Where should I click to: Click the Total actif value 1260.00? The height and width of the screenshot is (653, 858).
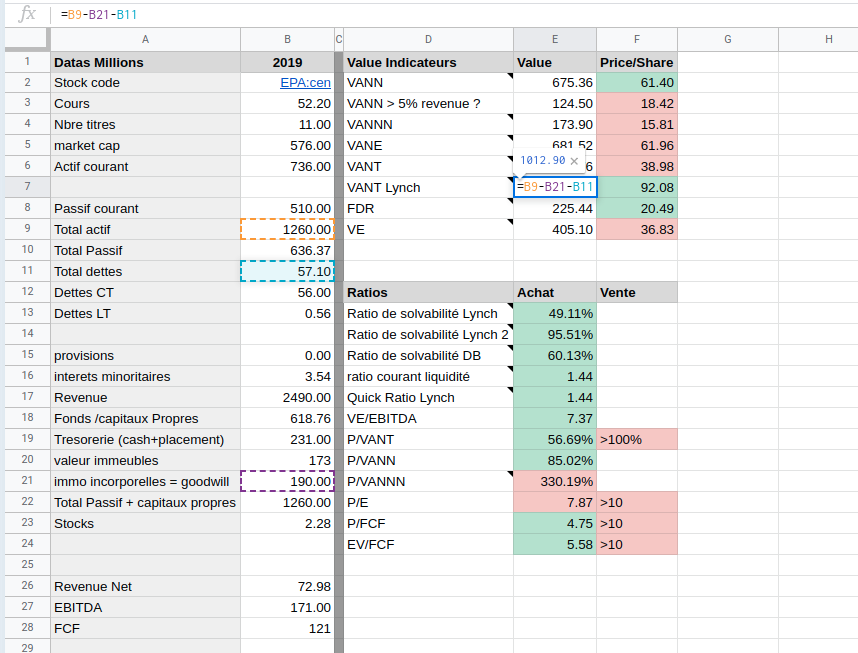(288, 229)
